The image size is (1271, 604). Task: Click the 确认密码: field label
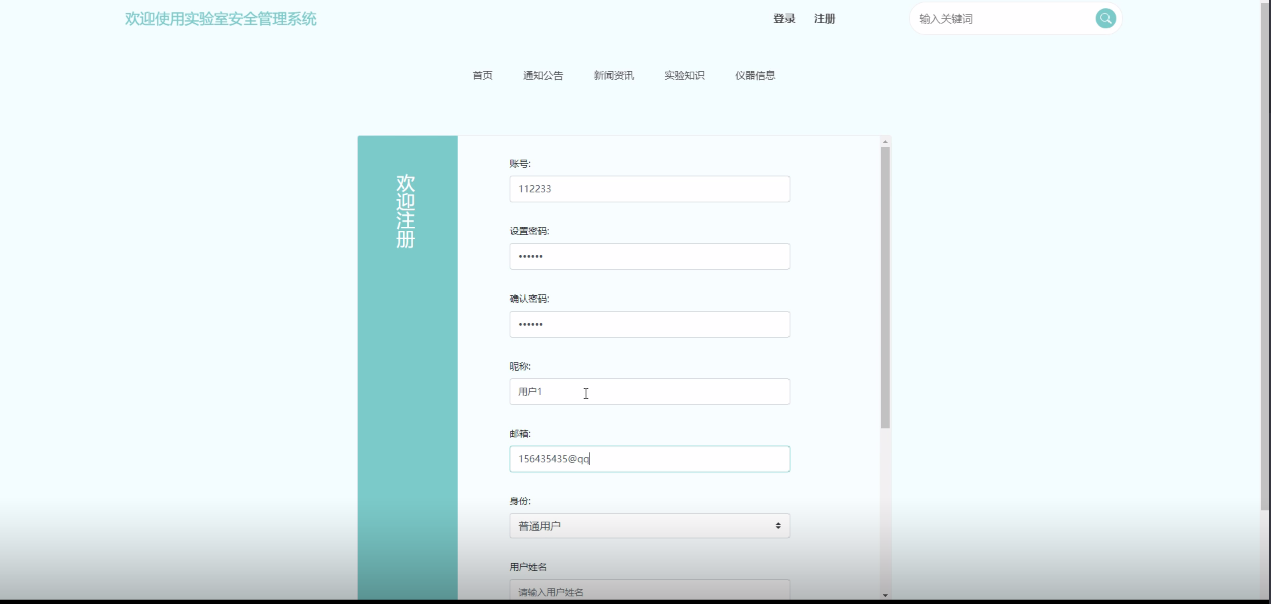point(529,298)
